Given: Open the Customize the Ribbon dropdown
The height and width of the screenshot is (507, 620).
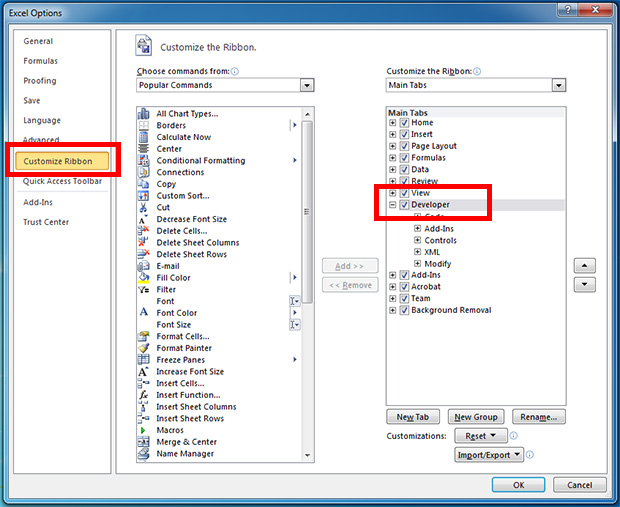Looking at the screenshot, I should click(558, 85).
